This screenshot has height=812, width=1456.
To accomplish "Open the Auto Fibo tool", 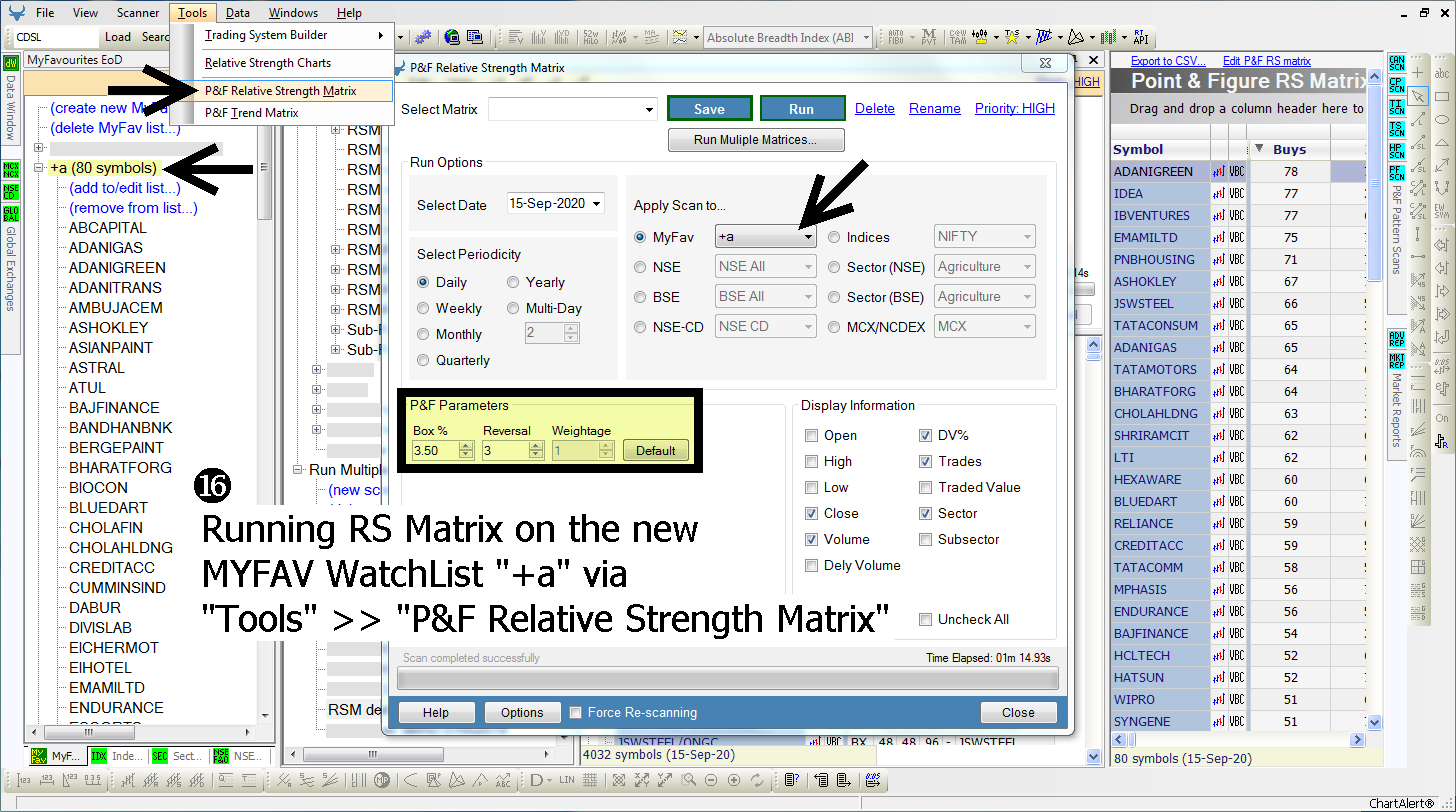I will [896, 37].
